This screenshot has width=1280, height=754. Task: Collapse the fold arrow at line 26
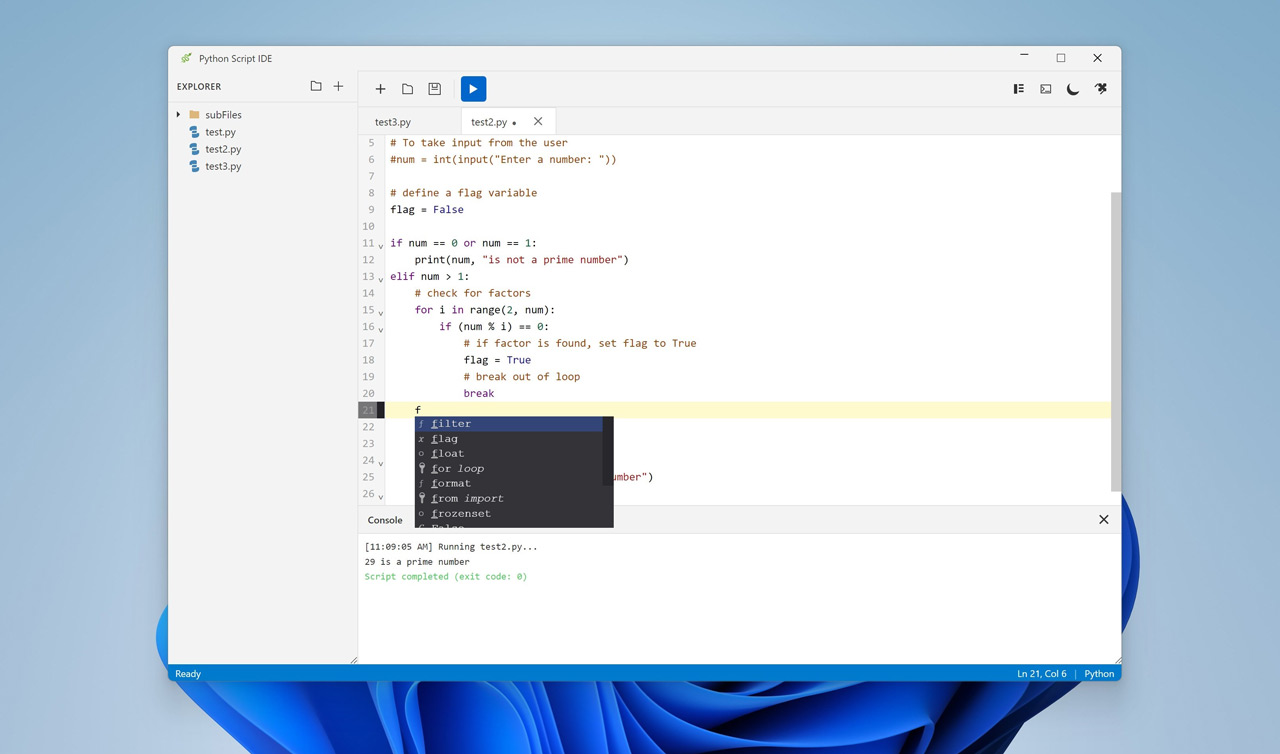[x=381, y=496]
